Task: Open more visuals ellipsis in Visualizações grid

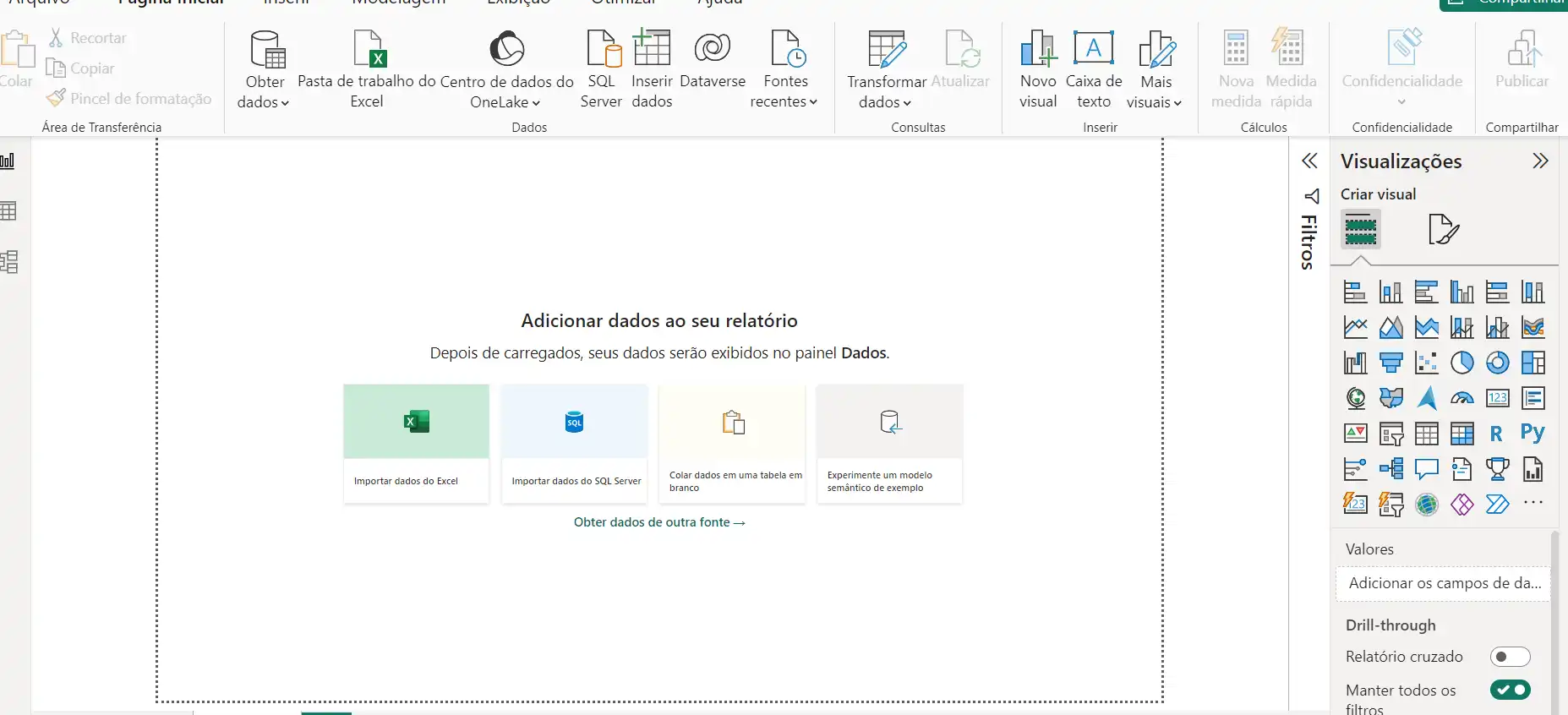Action: pos(1532,503)
